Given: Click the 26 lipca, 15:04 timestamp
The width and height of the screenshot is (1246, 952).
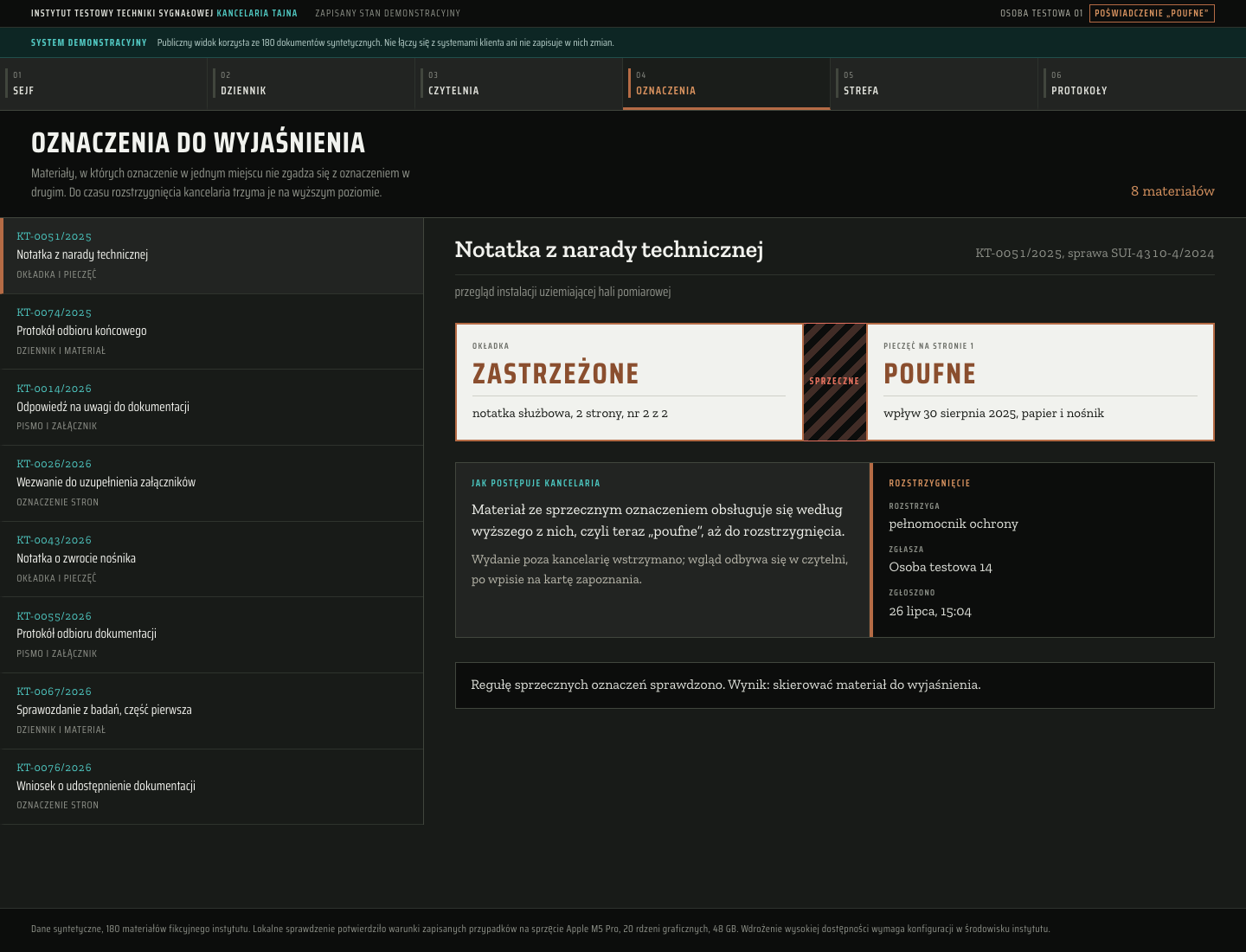Looking at the screenshot, I should (930, 612).
